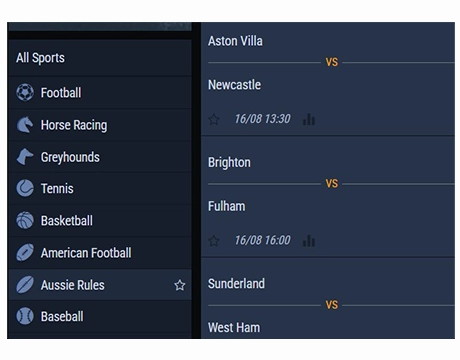Image resolution: width=460 pixels, height=360 pixels.
Task: Select the Tennis ball icon
Action: pyautogui.click(x=25, y=188)
